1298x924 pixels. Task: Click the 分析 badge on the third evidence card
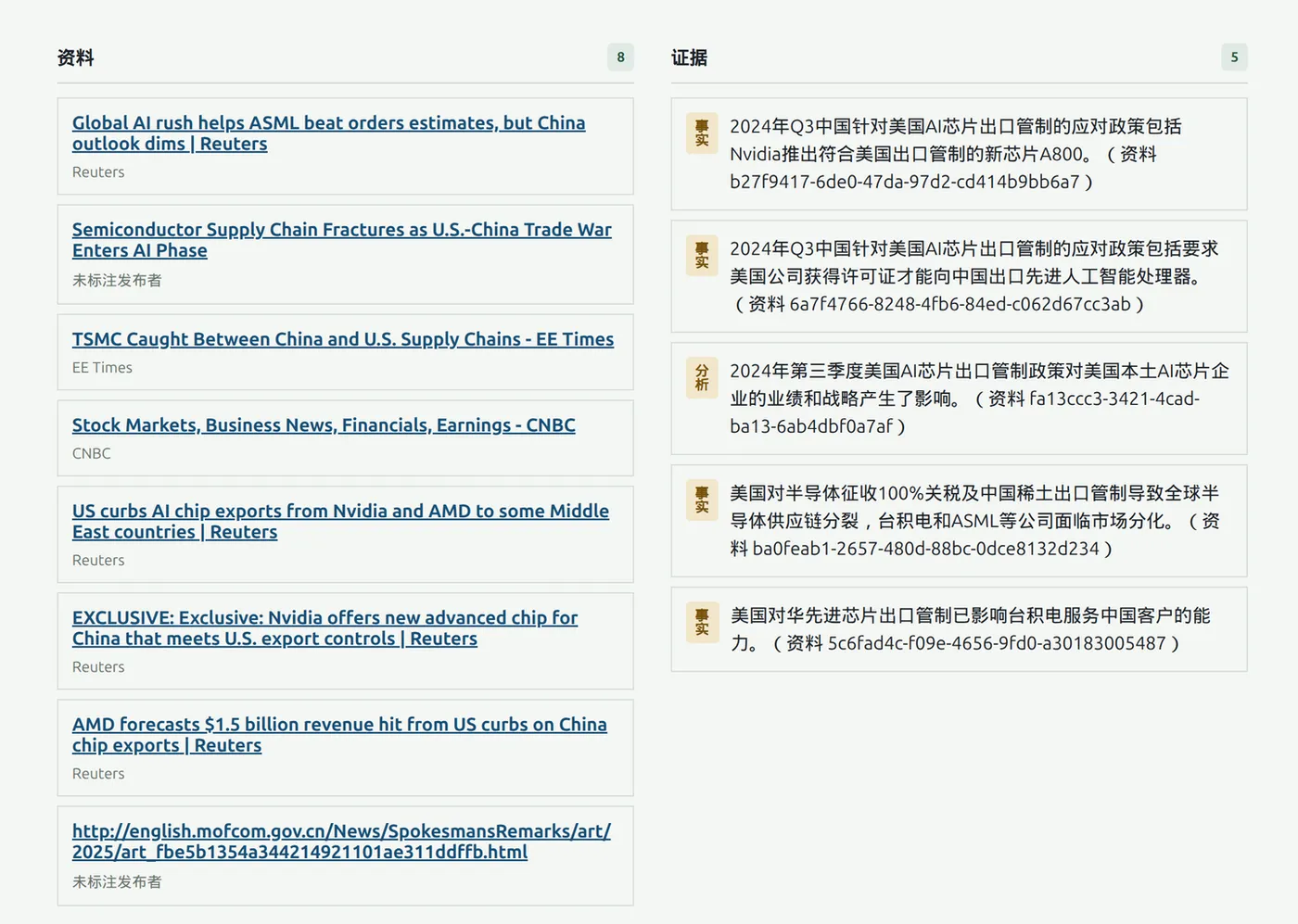pyautogui.click(x=702, y=377)
